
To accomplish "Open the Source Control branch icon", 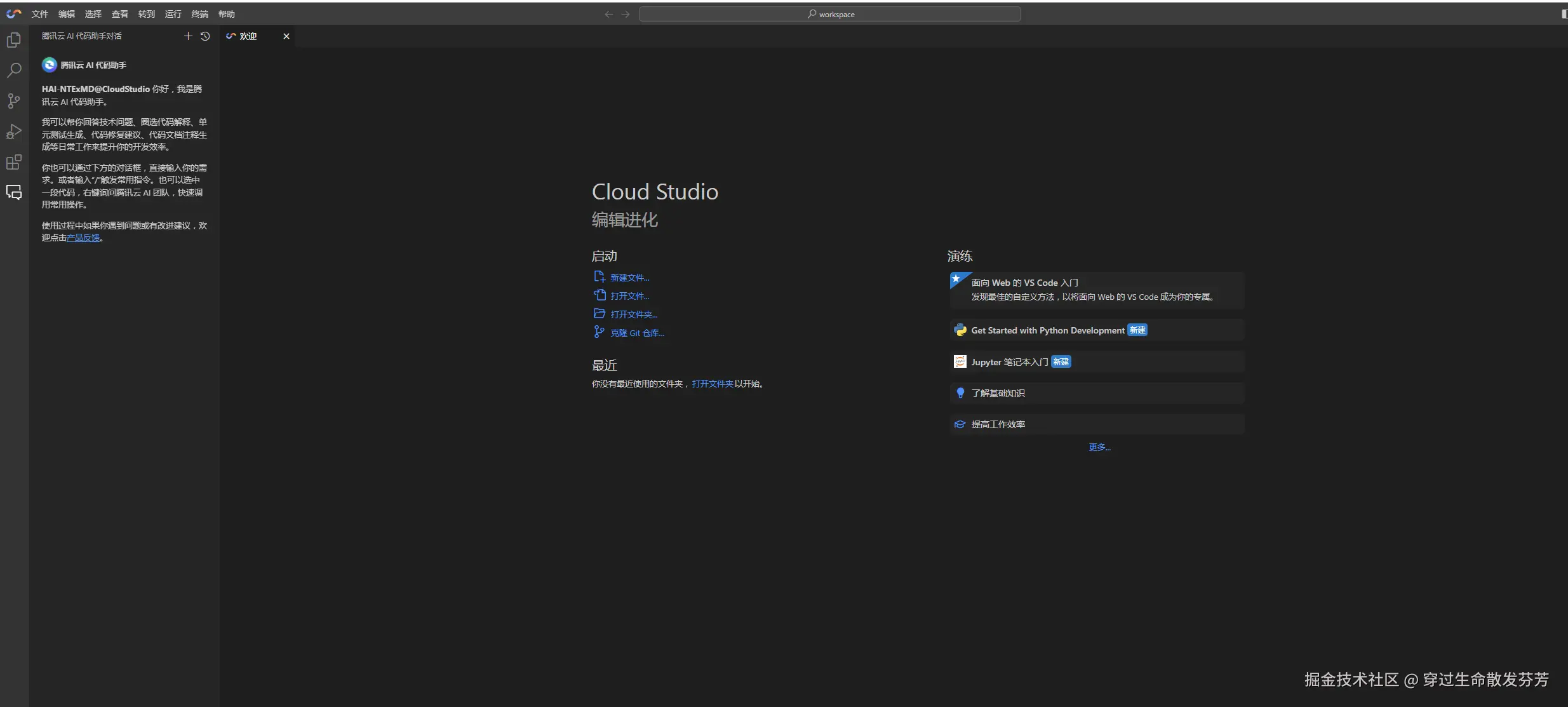I will point(14,100).
